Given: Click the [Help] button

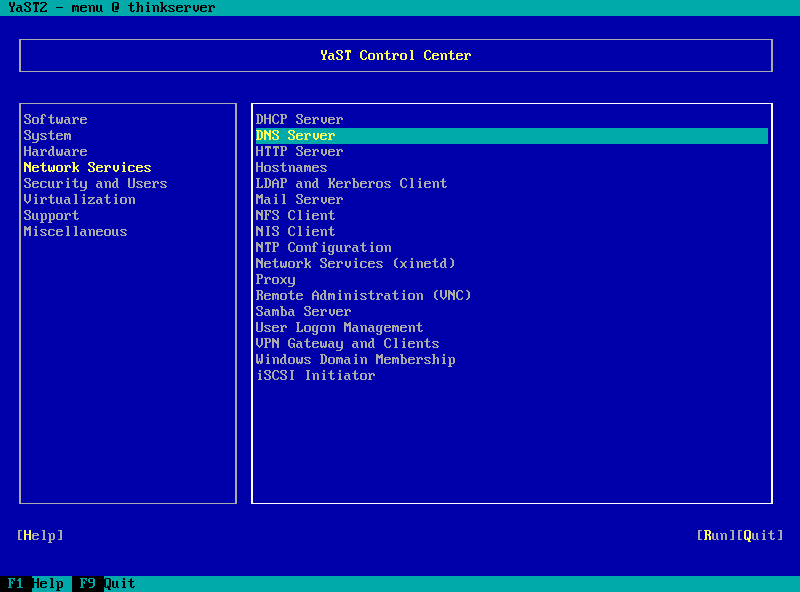Looking at the screenshot, I should pyautogui.click(x=40, y=535).
